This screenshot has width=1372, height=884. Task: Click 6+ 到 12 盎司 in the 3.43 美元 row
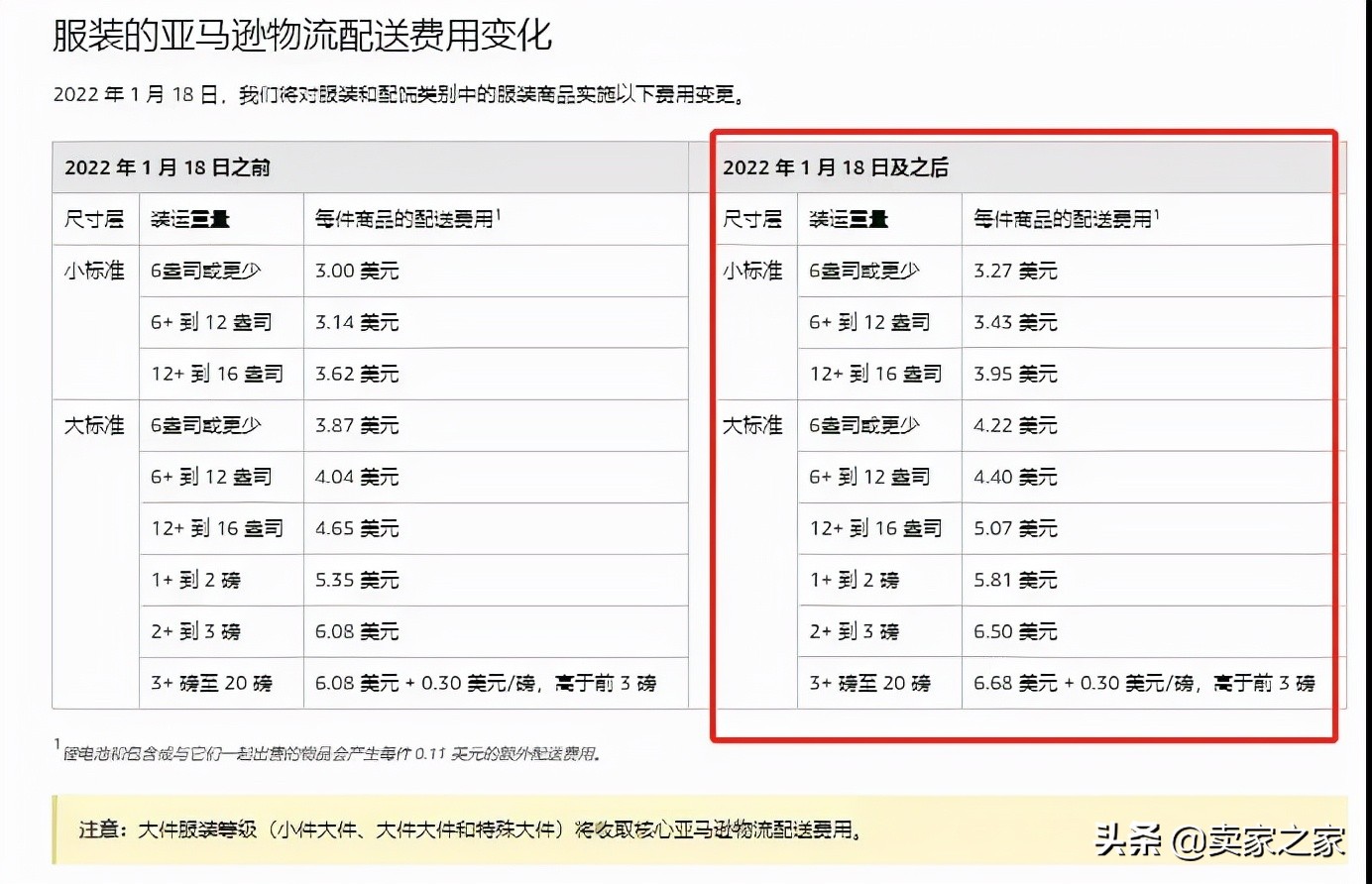coord(869,322)
